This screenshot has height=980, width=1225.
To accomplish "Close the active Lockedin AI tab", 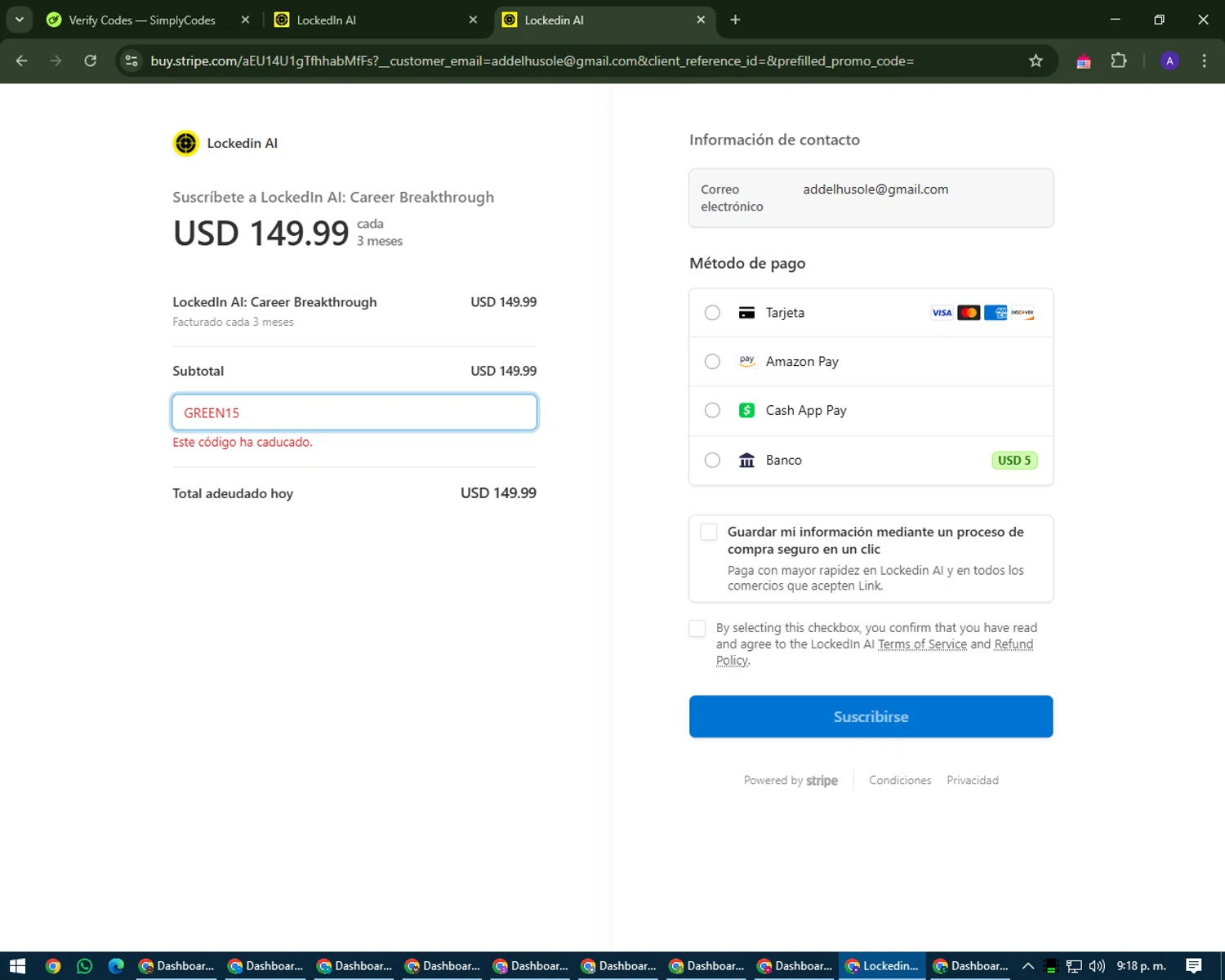I will coord(701,20).
